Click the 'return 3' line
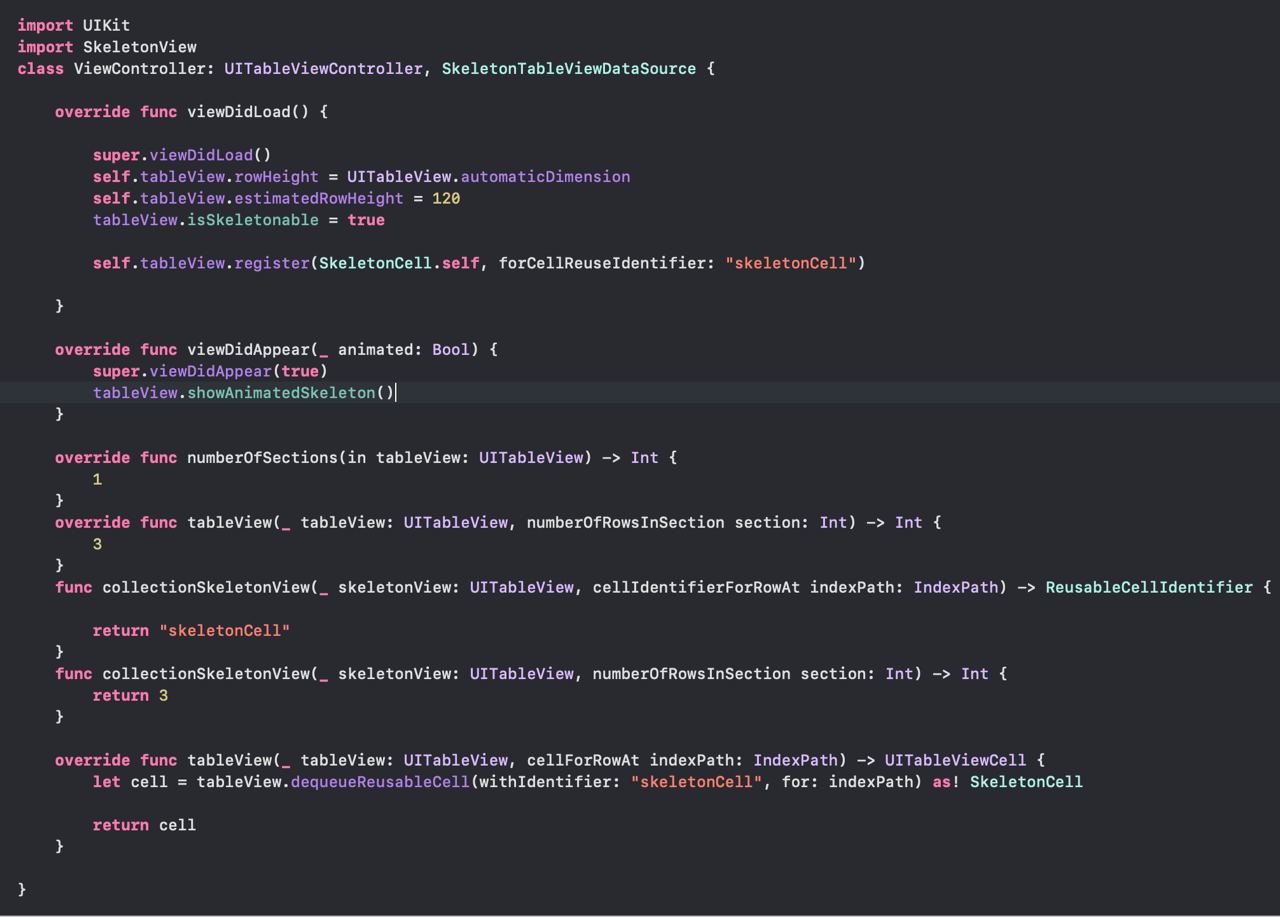The height and width of the screenshot is (917, 1280). (130, 695)
